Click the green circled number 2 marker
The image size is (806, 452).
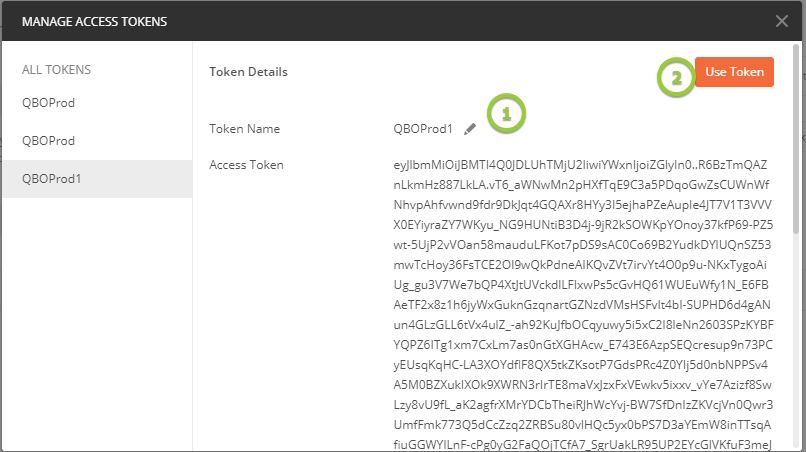[676, 79]
